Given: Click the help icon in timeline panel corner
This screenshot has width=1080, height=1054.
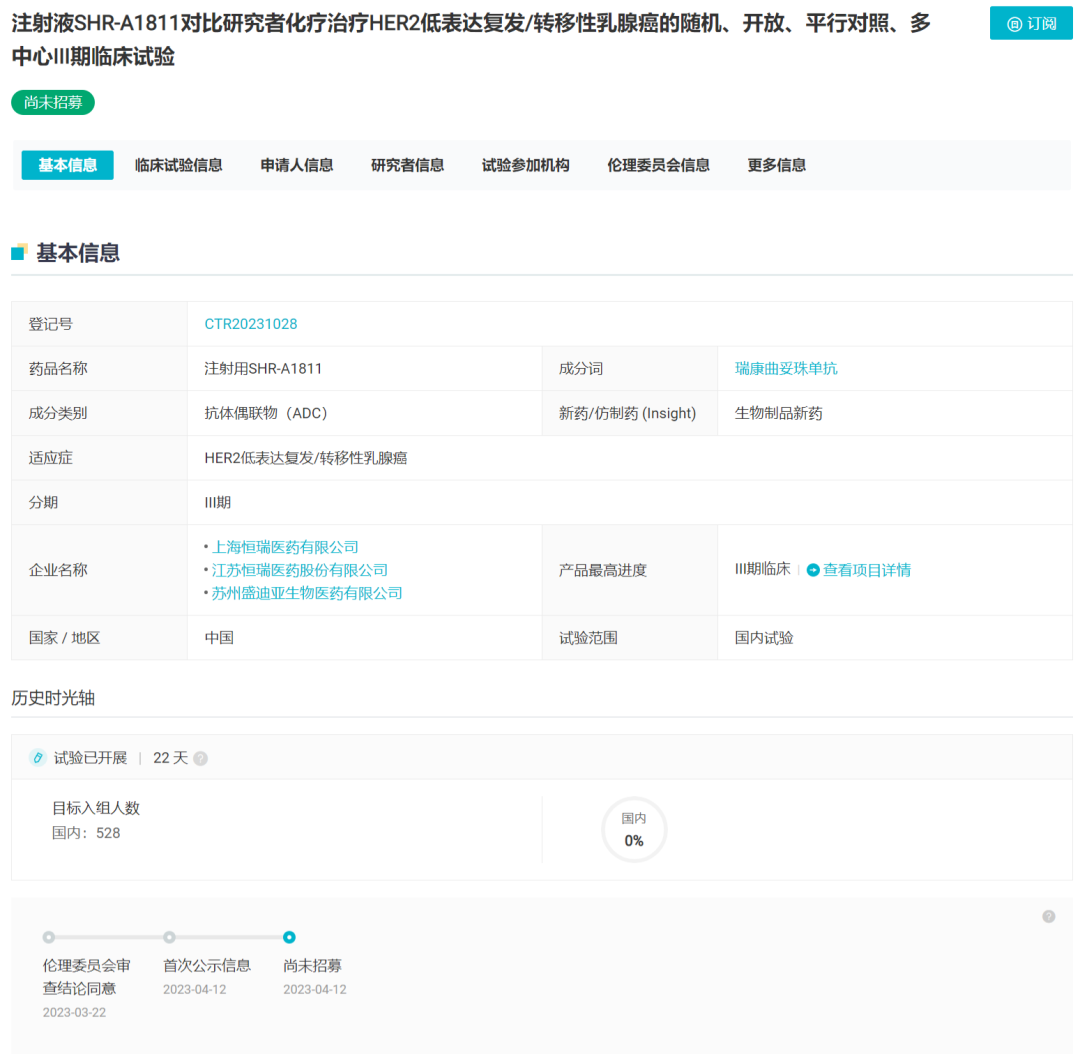Looking at the screenshot, I should tap(1048, 916).
